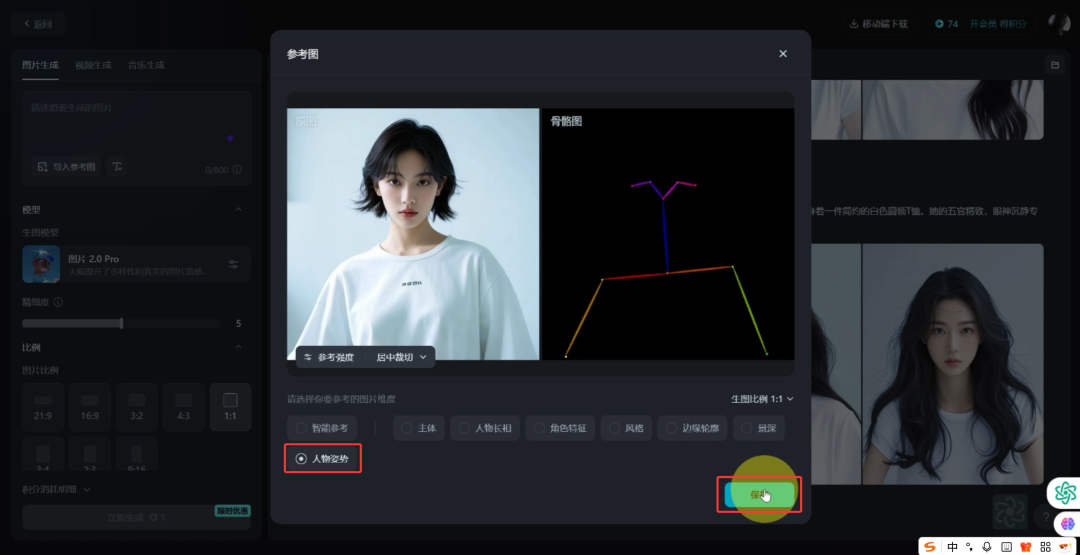Image resolution: width=1080 pixels, height=555 pixels.
Task: Toggle the IME punctuation icon
Action: click(970, 547)
